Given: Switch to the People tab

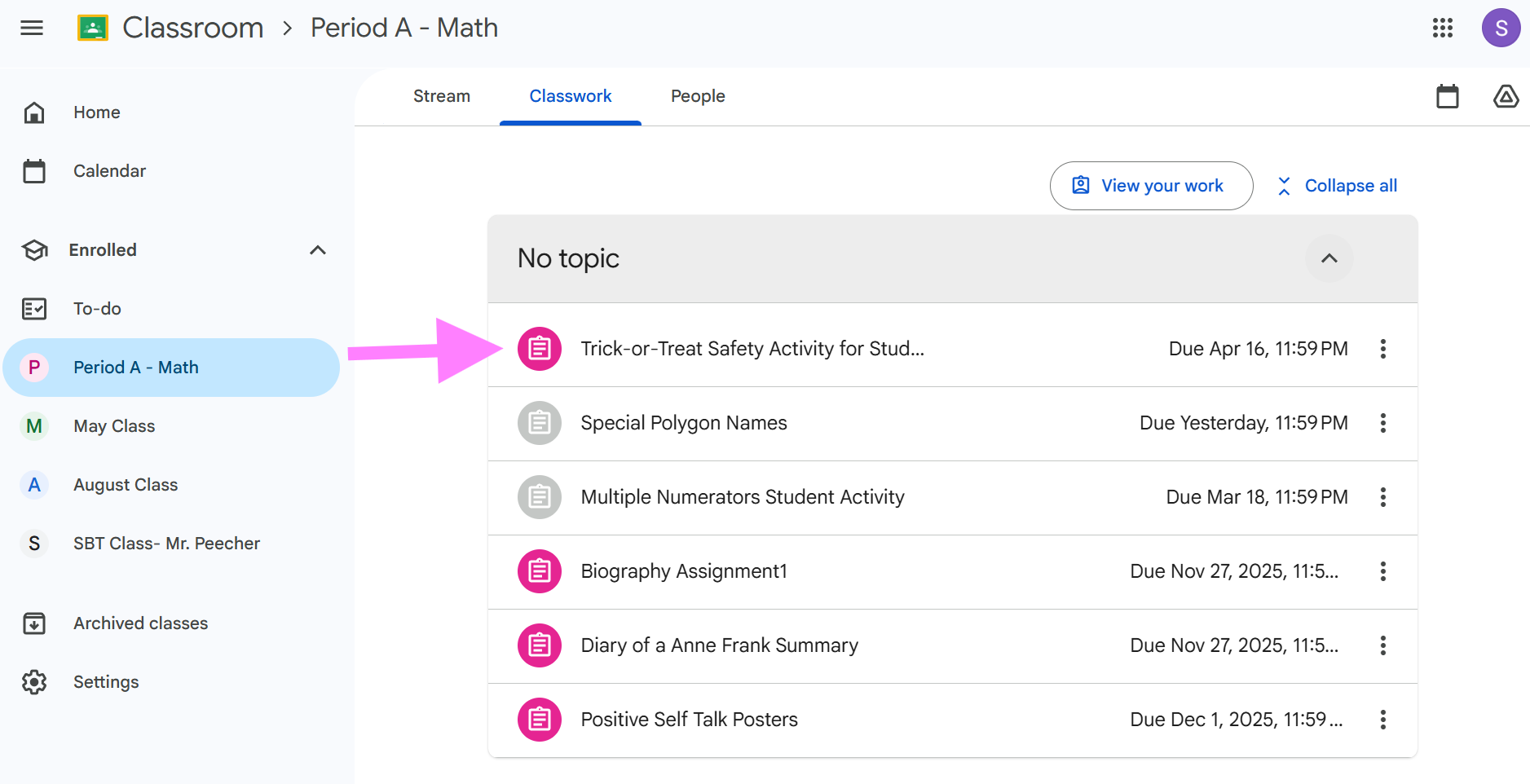Looking at the screenshot, I should (x=698, y=96).
